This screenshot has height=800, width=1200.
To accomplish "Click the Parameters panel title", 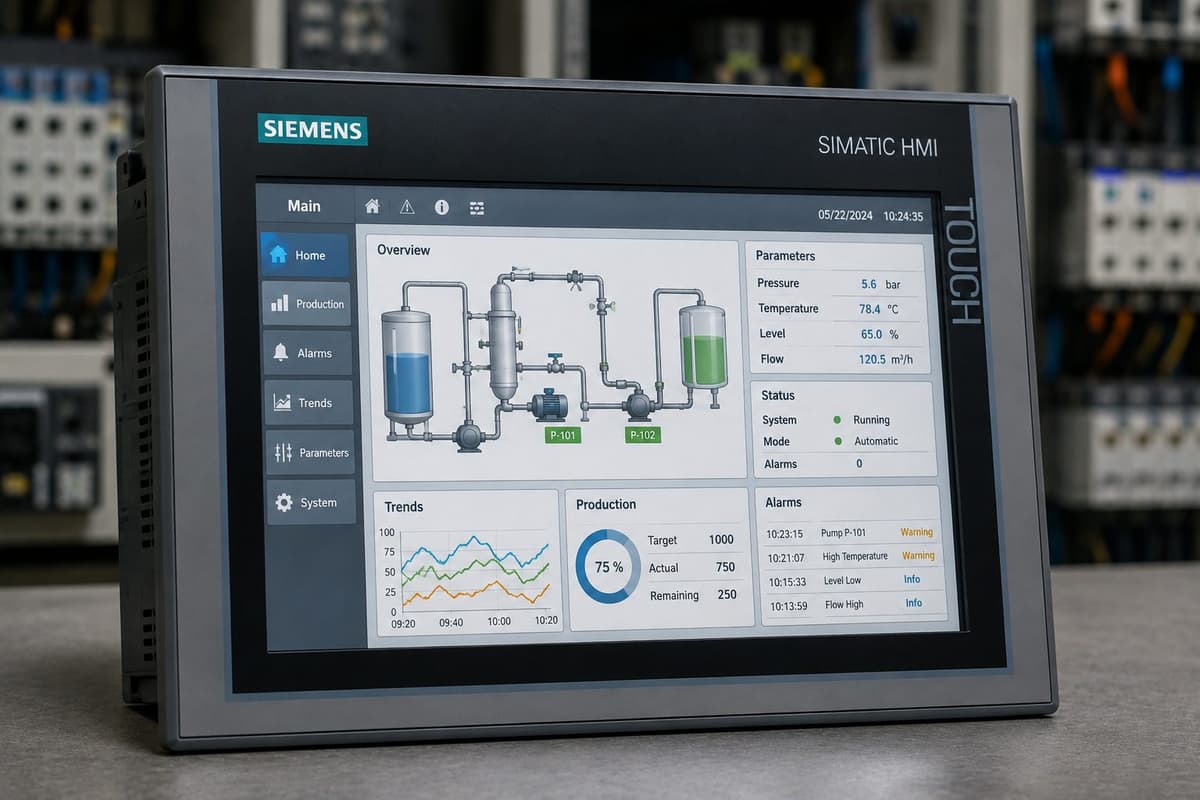I will pos(785,256).
